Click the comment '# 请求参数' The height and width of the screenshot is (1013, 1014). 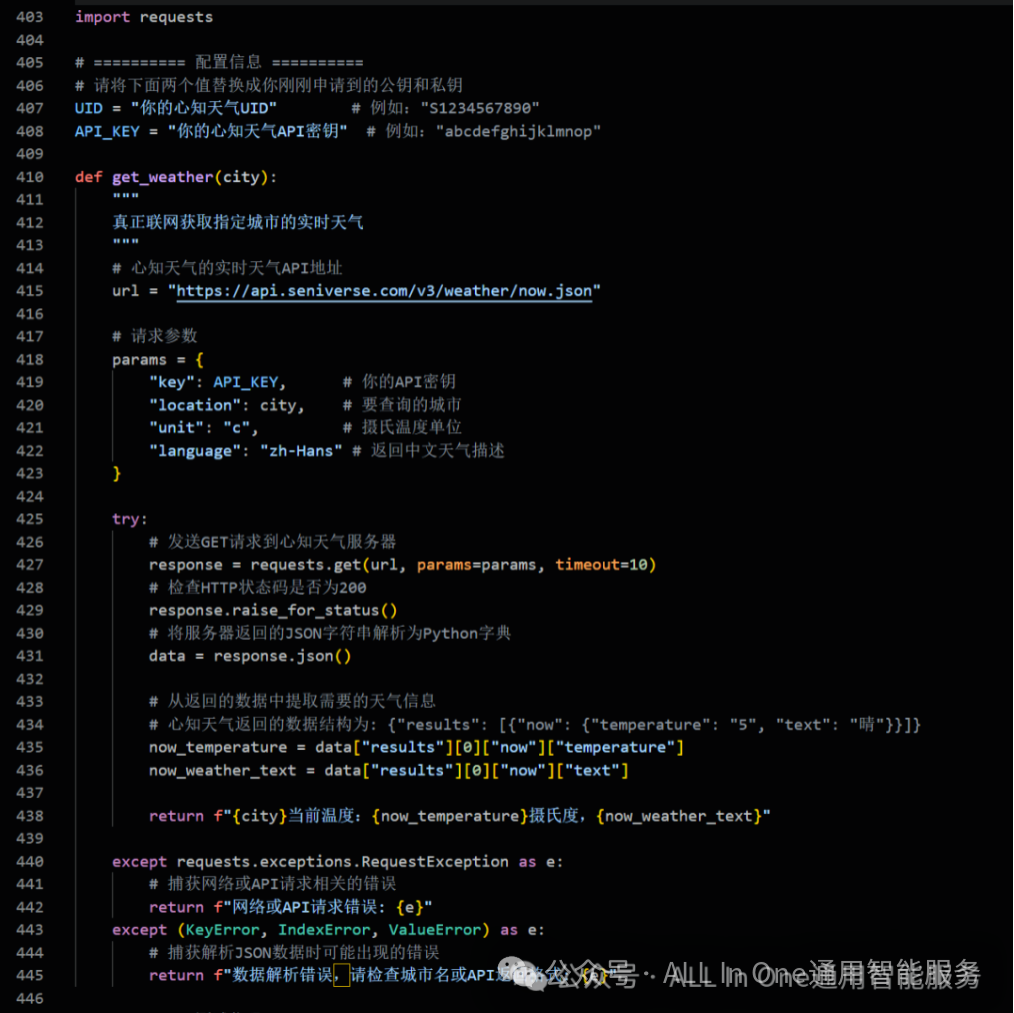coord(155,336)
